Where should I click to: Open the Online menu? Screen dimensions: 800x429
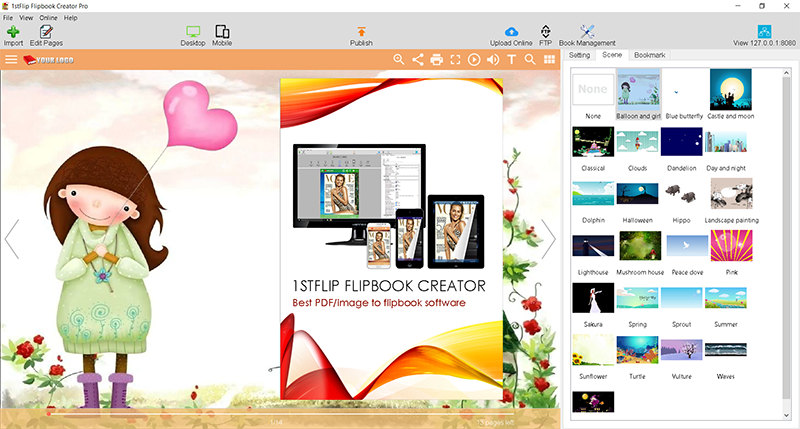tap(48, 17)
